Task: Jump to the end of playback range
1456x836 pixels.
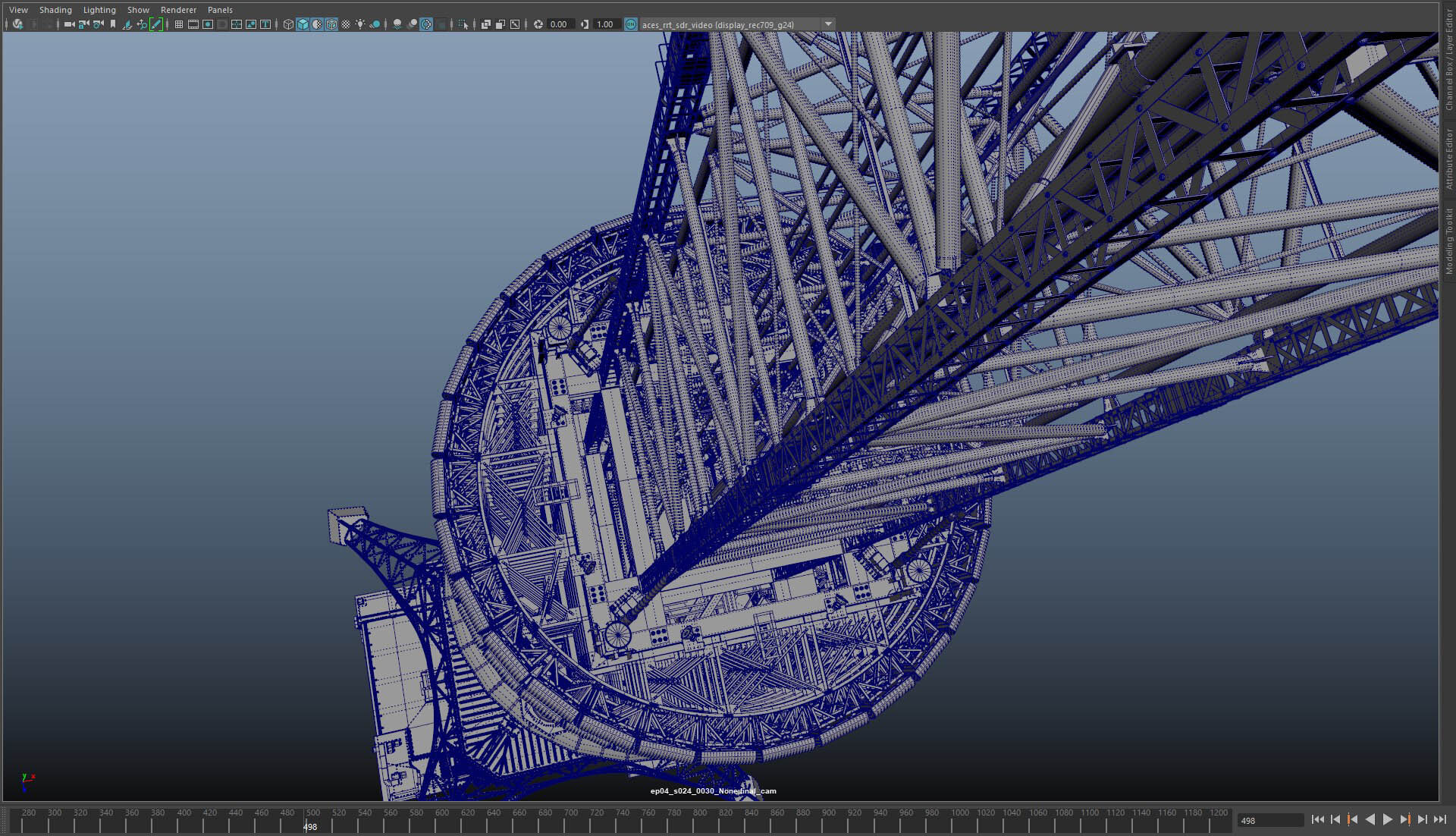Action: point(1439,819)
